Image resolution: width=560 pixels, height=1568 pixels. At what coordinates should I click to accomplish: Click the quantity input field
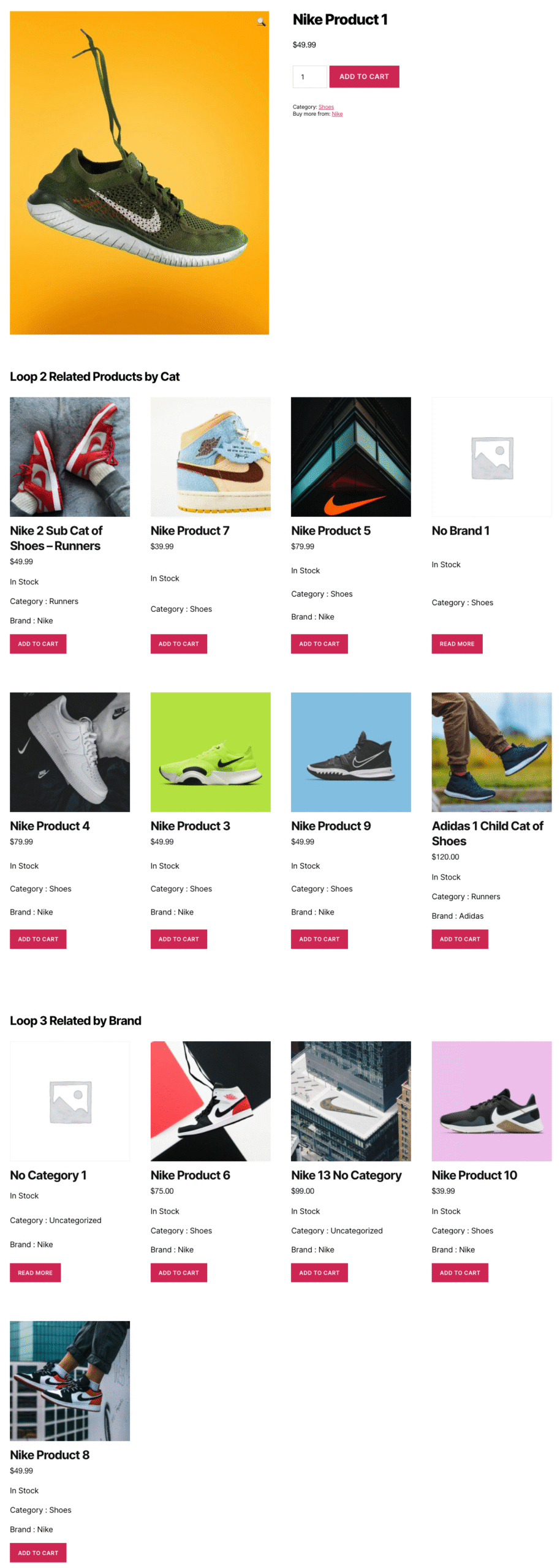pyautogui.click(x=309, y=77)
